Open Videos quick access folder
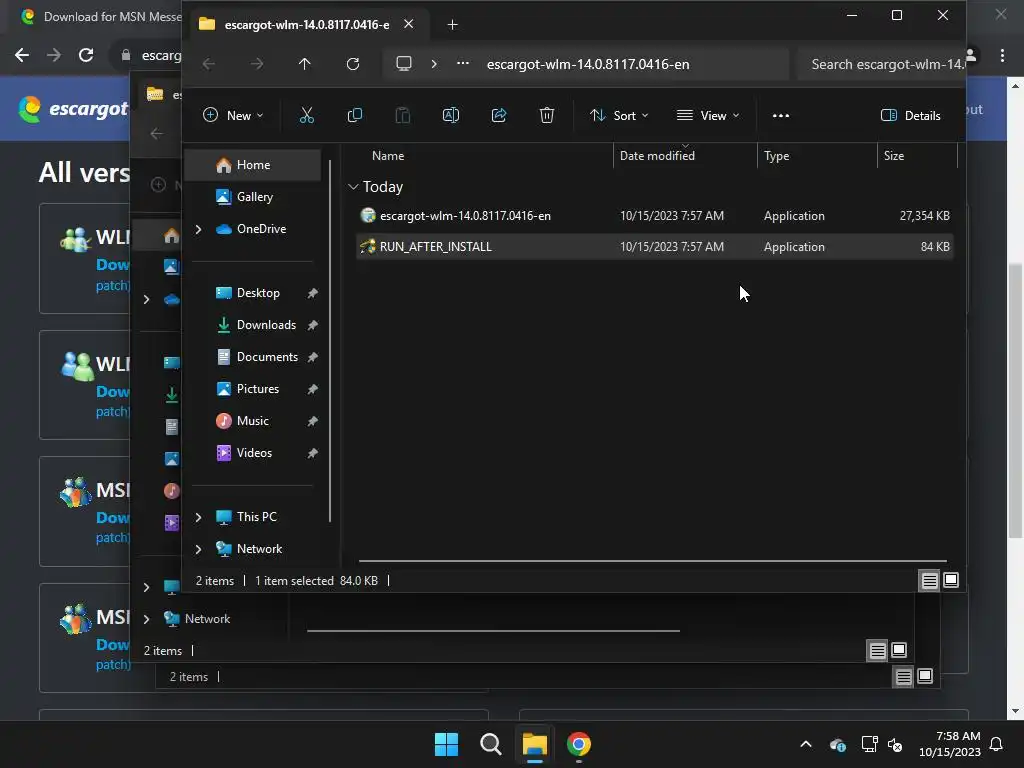Screen dimensions: 1024x768 pos(254,453)
